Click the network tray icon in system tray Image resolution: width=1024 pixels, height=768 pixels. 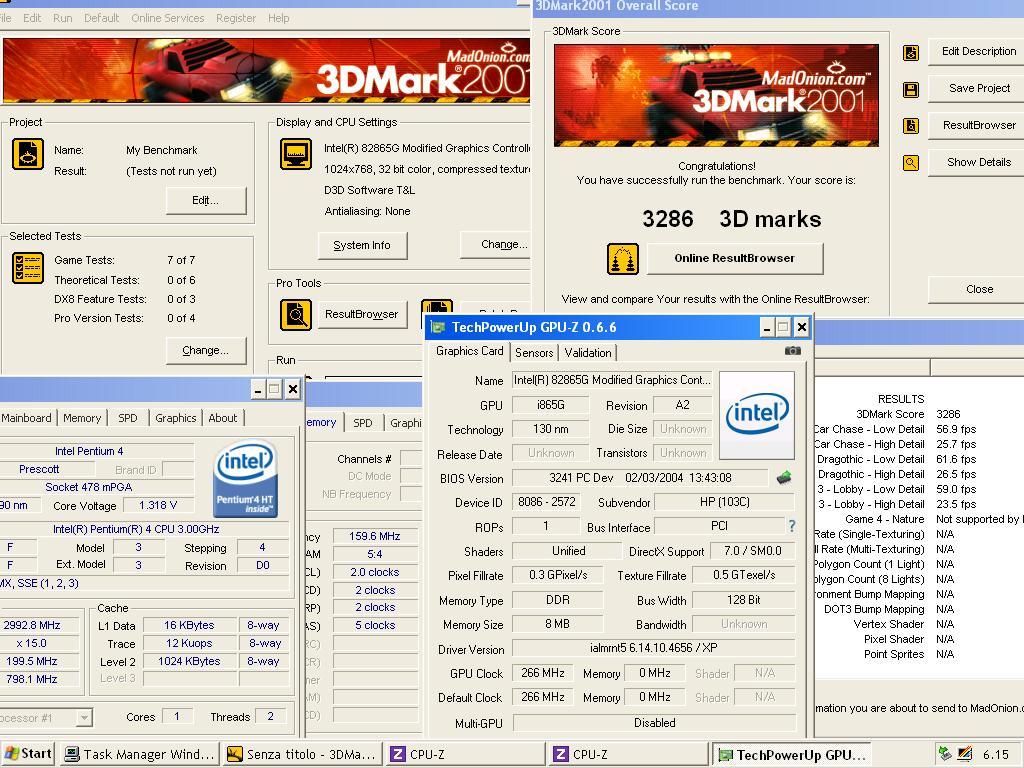coord(944,754)
